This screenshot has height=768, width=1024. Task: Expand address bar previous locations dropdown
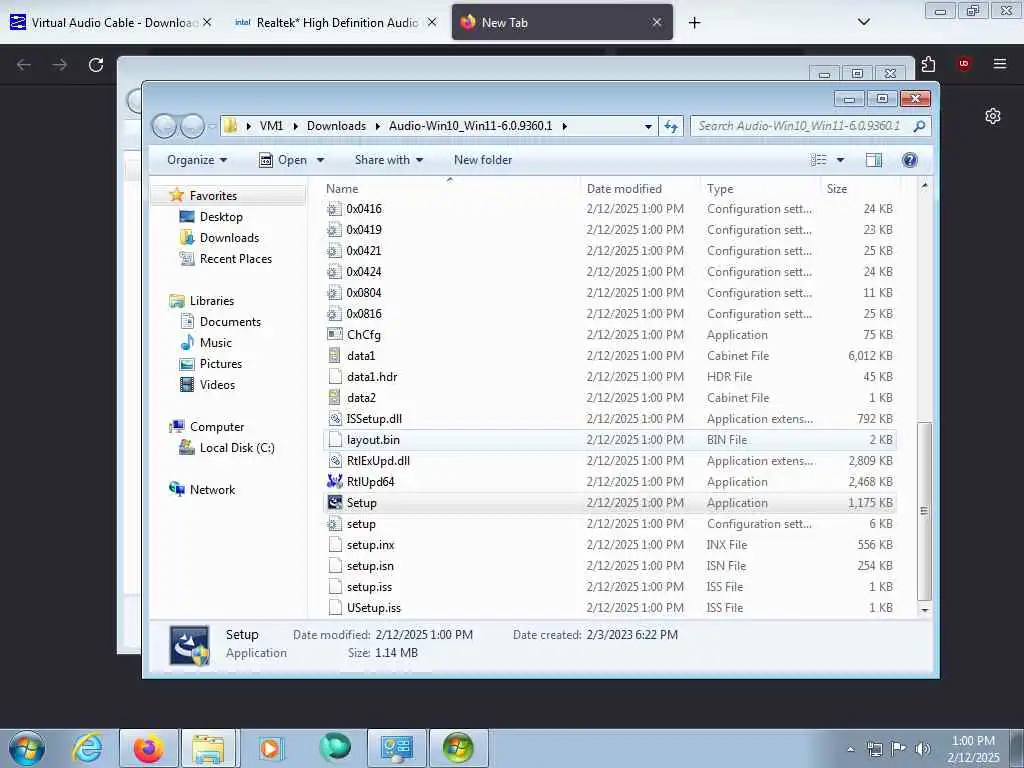pos(648,126)
